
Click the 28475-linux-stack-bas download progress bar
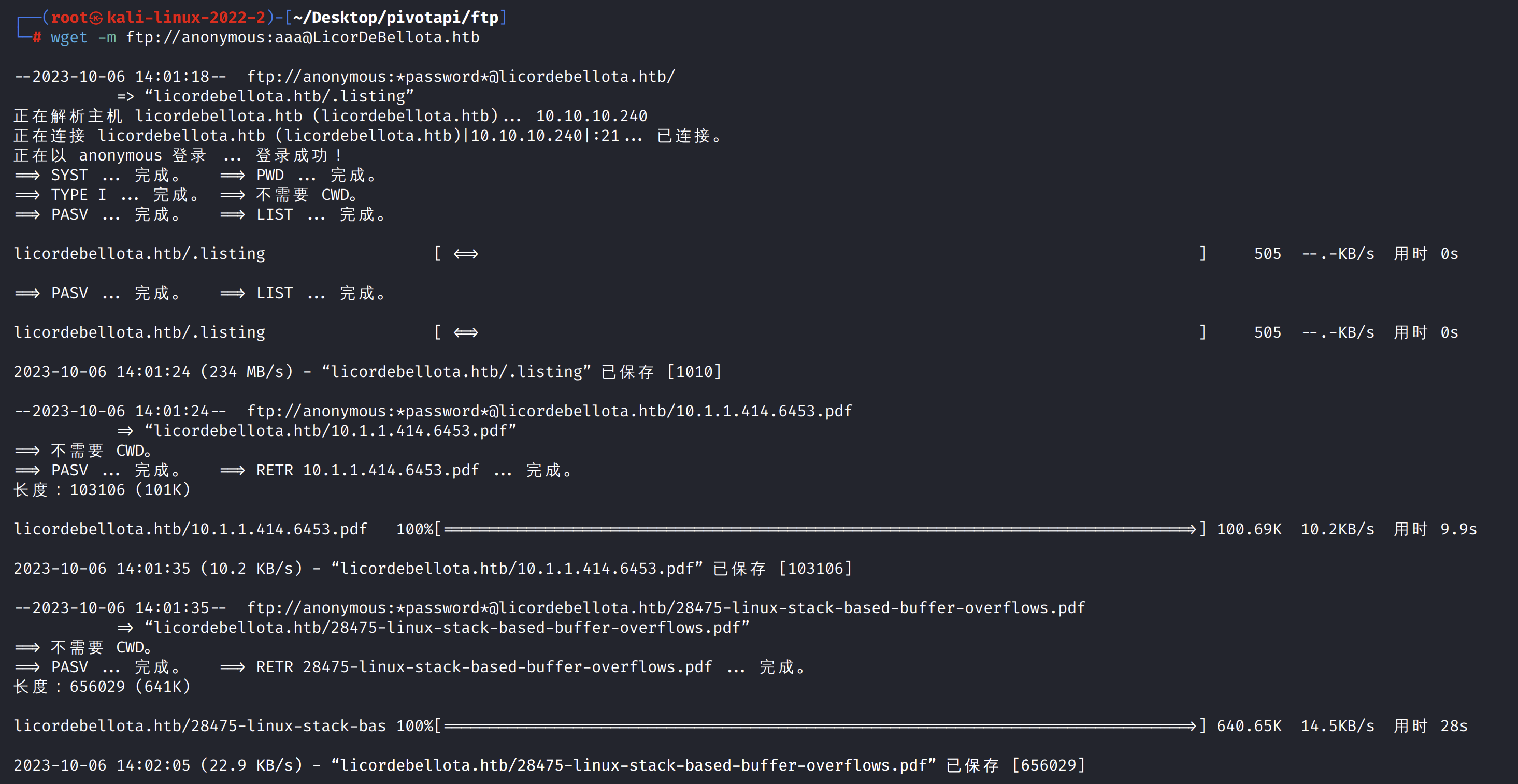point(819,727)
